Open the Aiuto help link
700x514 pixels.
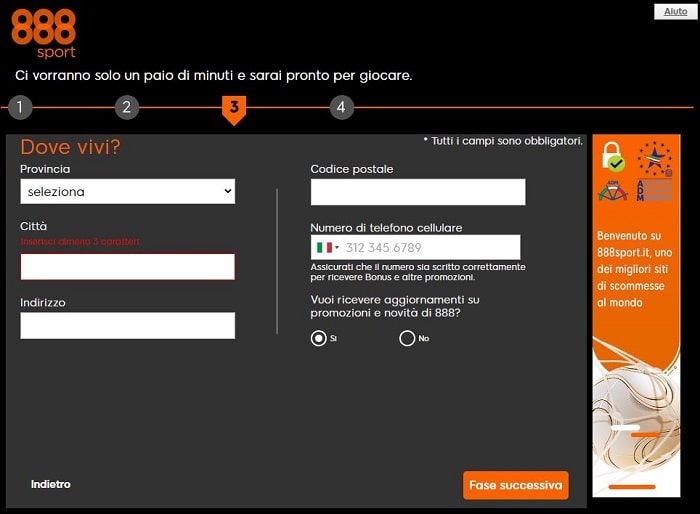(675, 12)
